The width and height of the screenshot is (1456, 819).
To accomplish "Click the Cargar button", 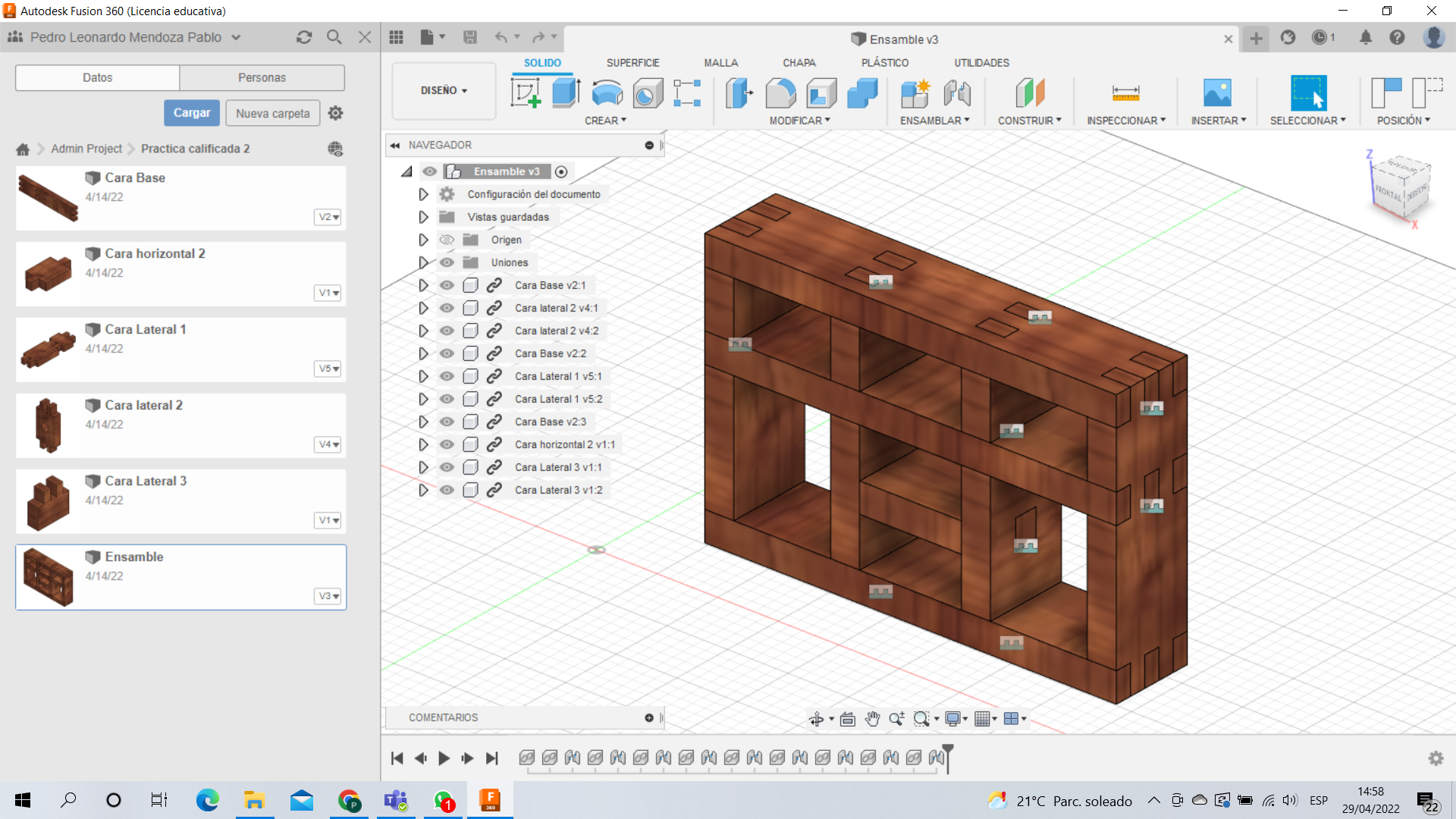I will click(x=192, y=113).
